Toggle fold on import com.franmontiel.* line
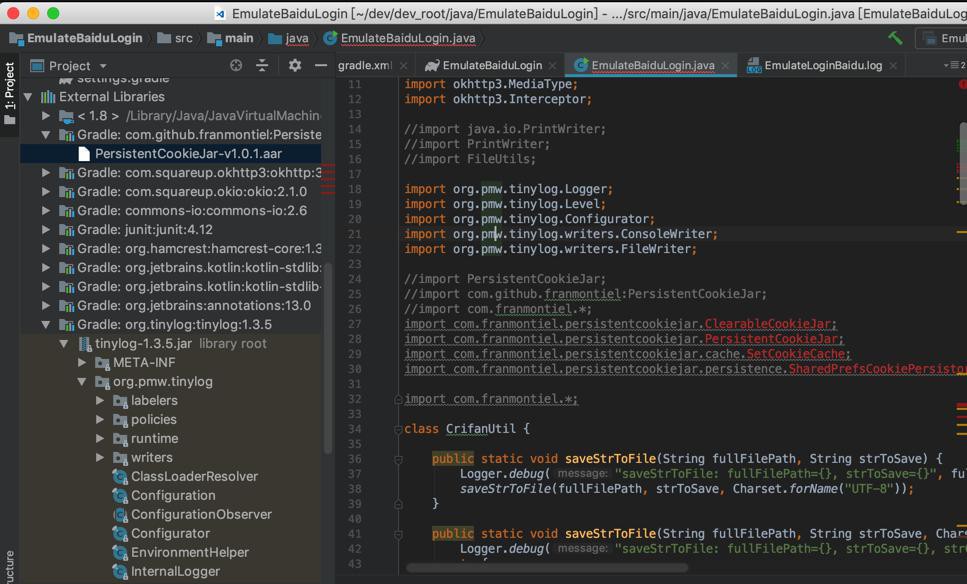The height and width of the screenshot is (584, 967). tap(398, 399)
